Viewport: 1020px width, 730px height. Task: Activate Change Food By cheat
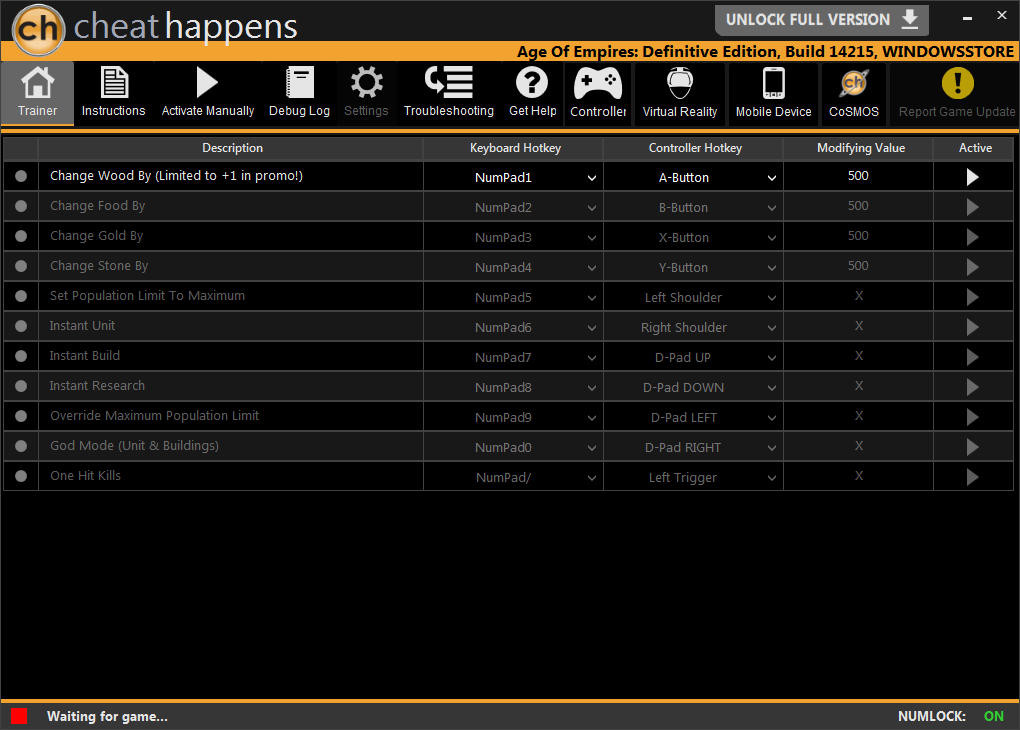pyautogui.click(x=973, y=207)
